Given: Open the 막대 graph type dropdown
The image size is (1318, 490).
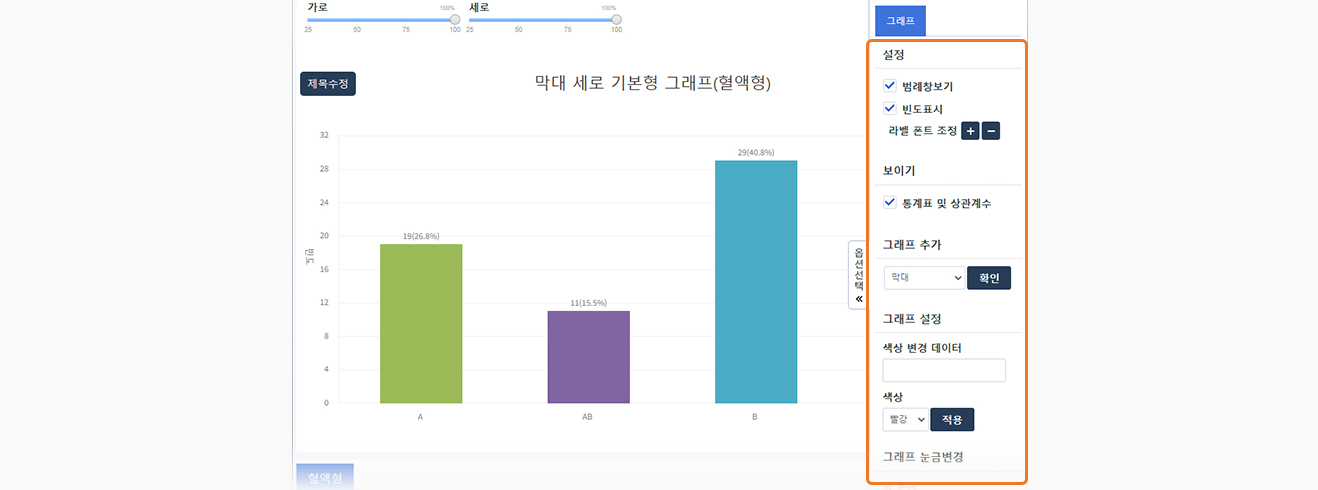Looking at the screenshot, I should click(924, 277).
